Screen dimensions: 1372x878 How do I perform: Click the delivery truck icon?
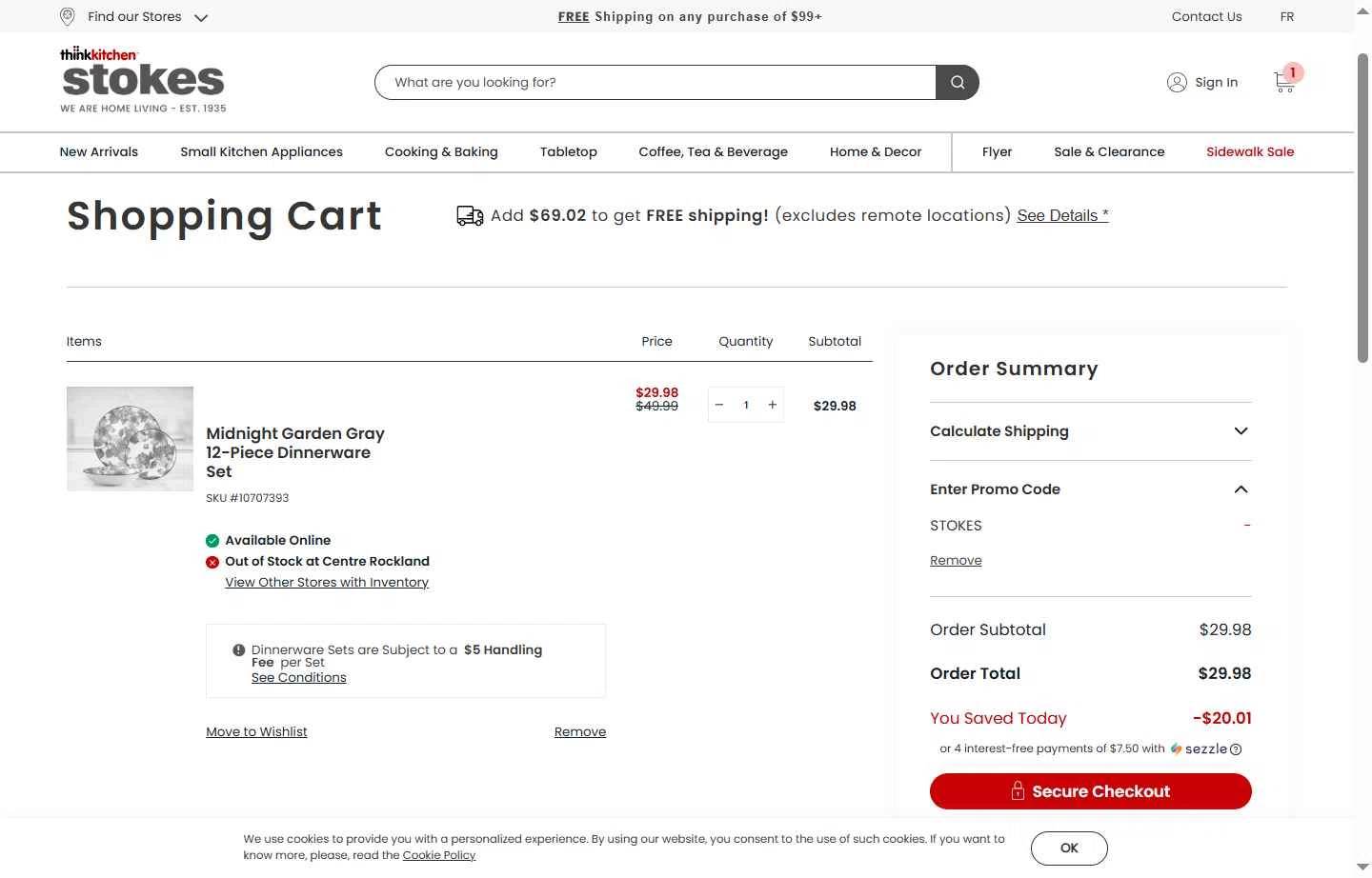coord(470,216)
